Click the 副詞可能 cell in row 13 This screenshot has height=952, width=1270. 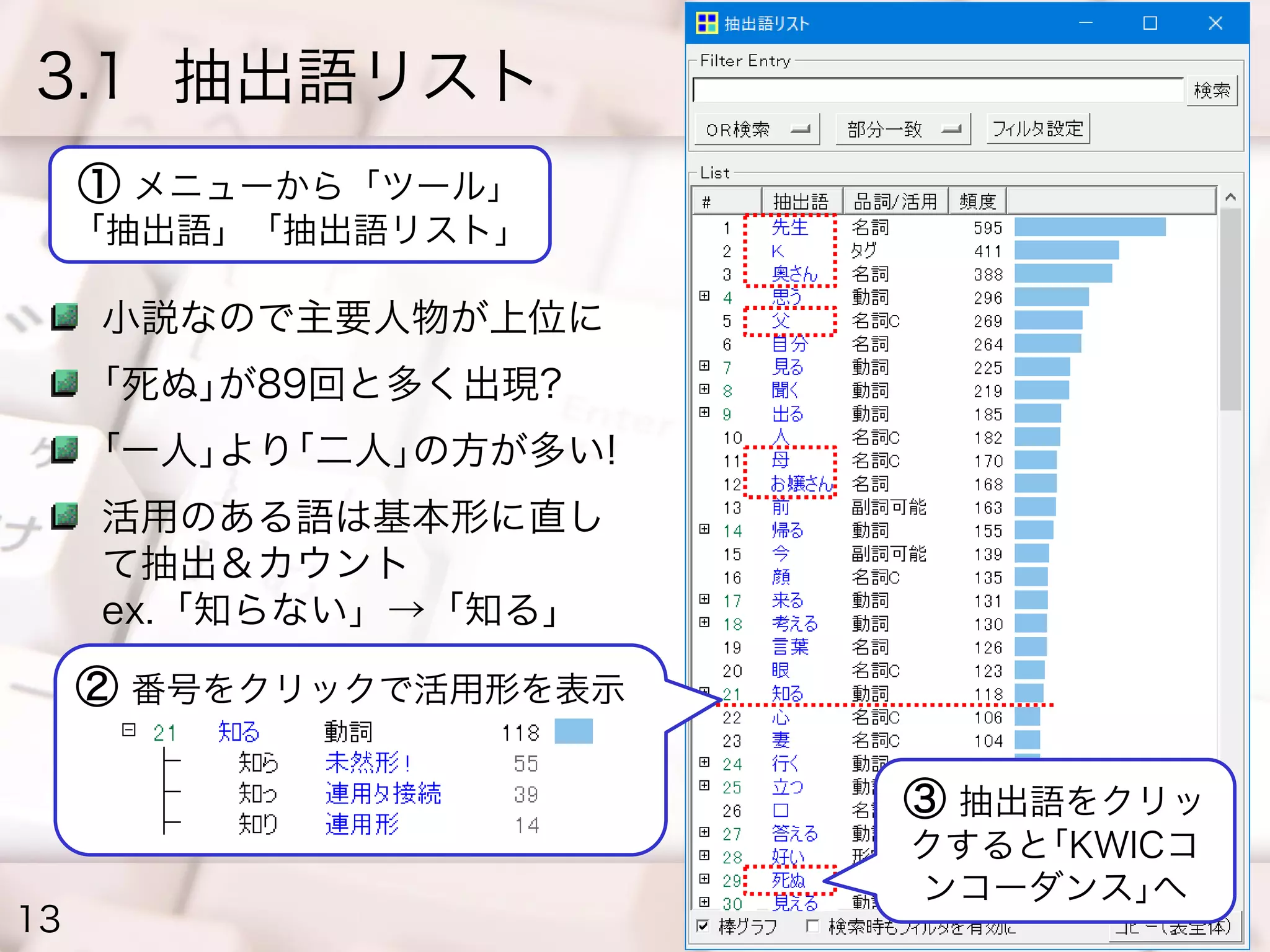coord(889,507)
